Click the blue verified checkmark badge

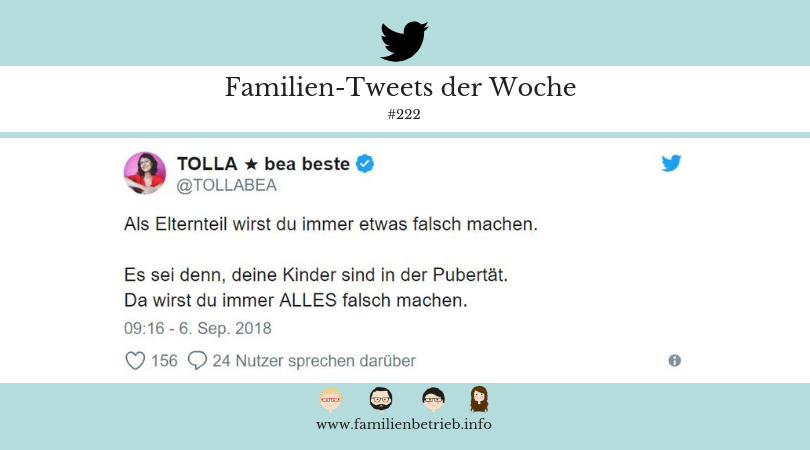tap(365, 164)
